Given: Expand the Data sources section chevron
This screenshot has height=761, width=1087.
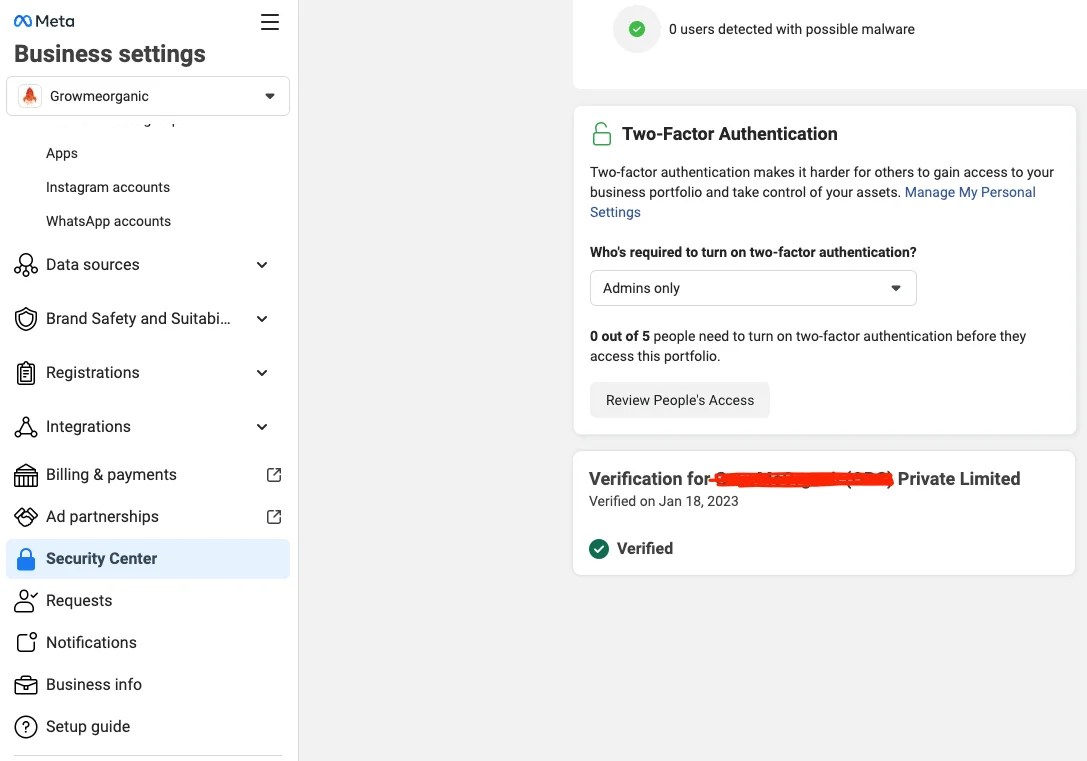Looking at the screenshot, I should tap(262, 265).
